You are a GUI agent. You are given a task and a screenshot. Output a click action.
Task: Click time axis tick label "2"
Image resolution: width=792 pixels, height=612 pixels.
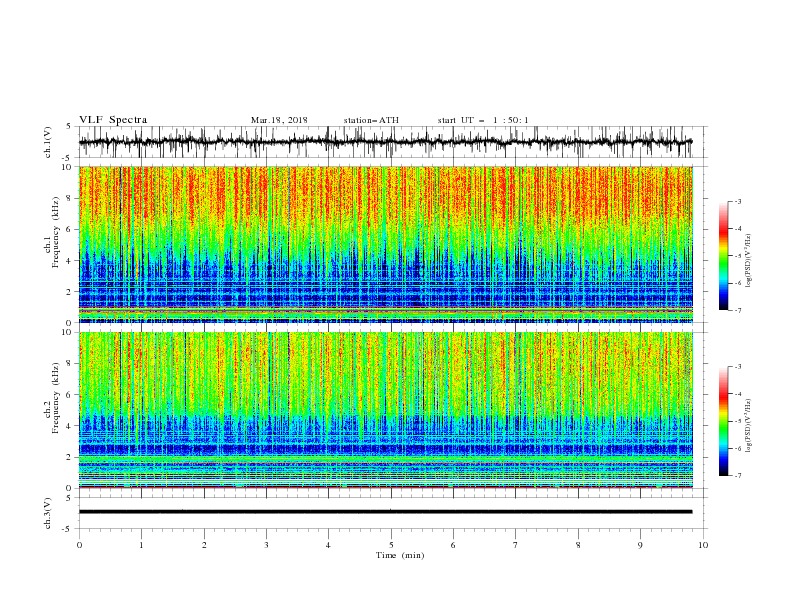pyautogui.click(x=204, y=545)
